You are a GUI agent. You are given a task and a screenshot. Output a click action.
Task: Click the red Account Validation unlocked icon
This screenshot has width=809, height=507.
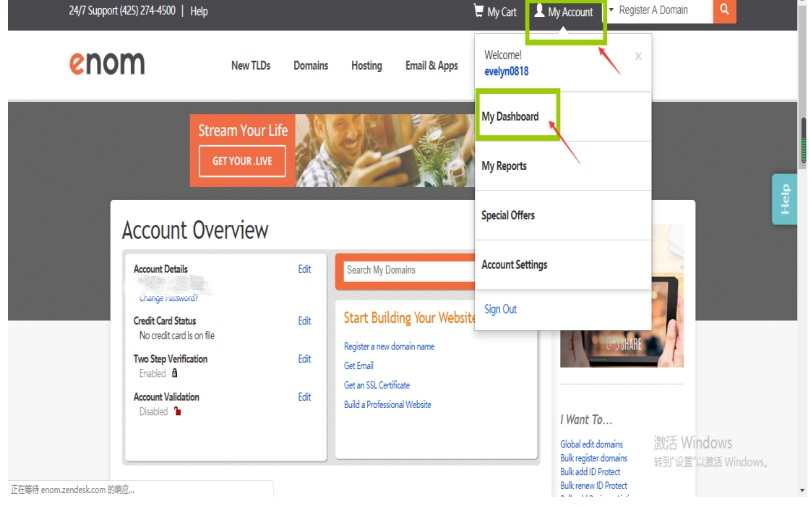click(x=177, y=411)
